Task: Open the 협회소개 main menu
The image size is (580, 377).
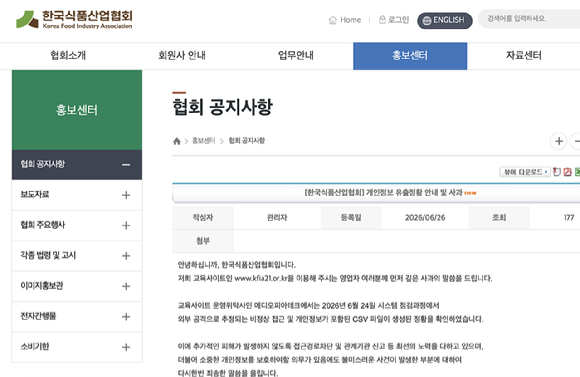Action: coord(68,55)
